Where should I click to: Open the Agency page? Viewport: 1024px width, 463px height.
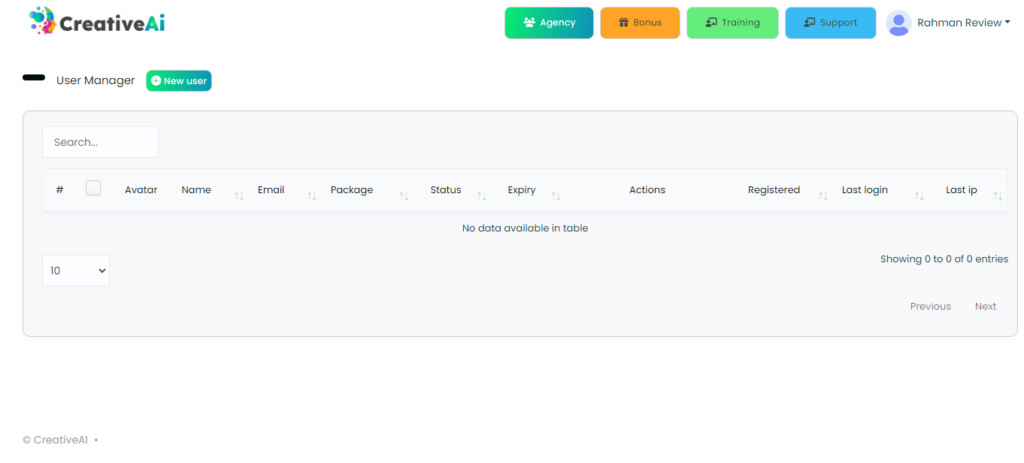(549, 23)
